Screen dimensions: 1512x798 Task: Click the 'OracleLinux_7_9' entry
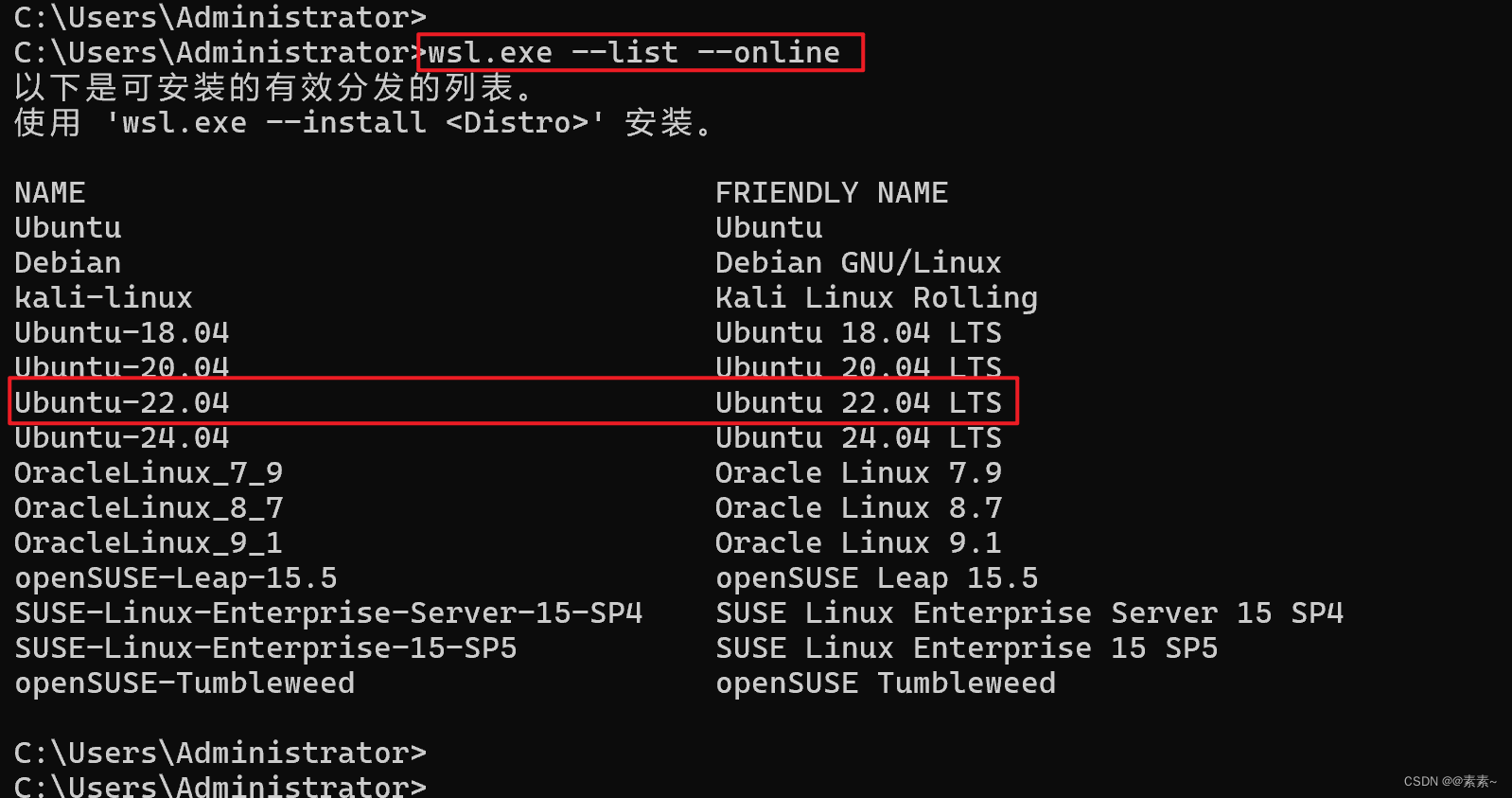point(149,472)
